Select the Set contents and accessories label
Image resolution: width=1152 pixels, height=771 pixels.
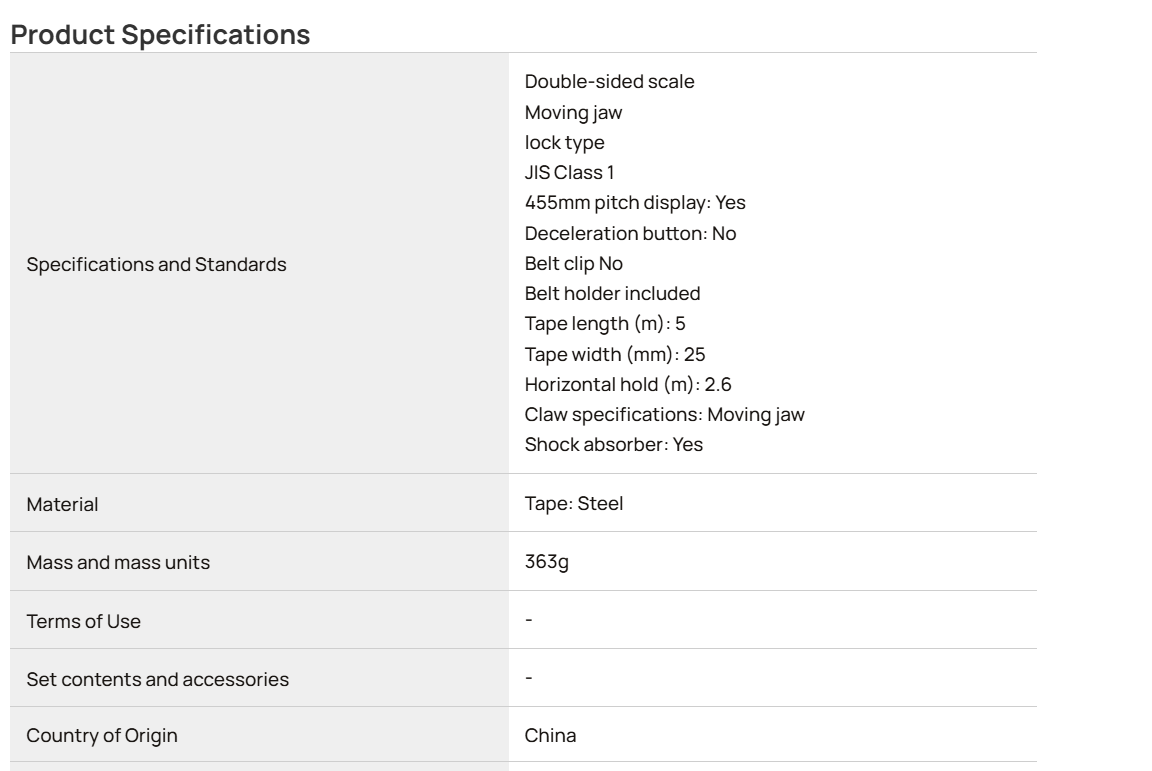[x=158, y=680]
